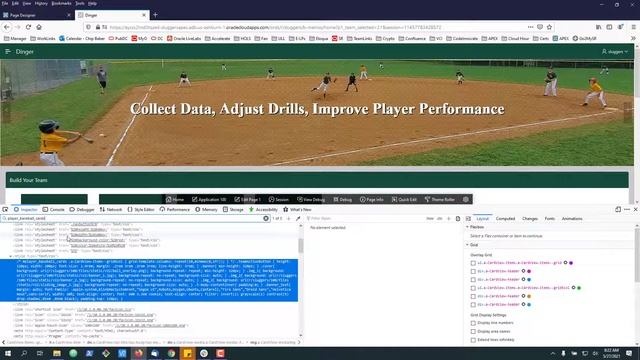
Task: Open taskbar search magnifier
Action: coord(24,353)
